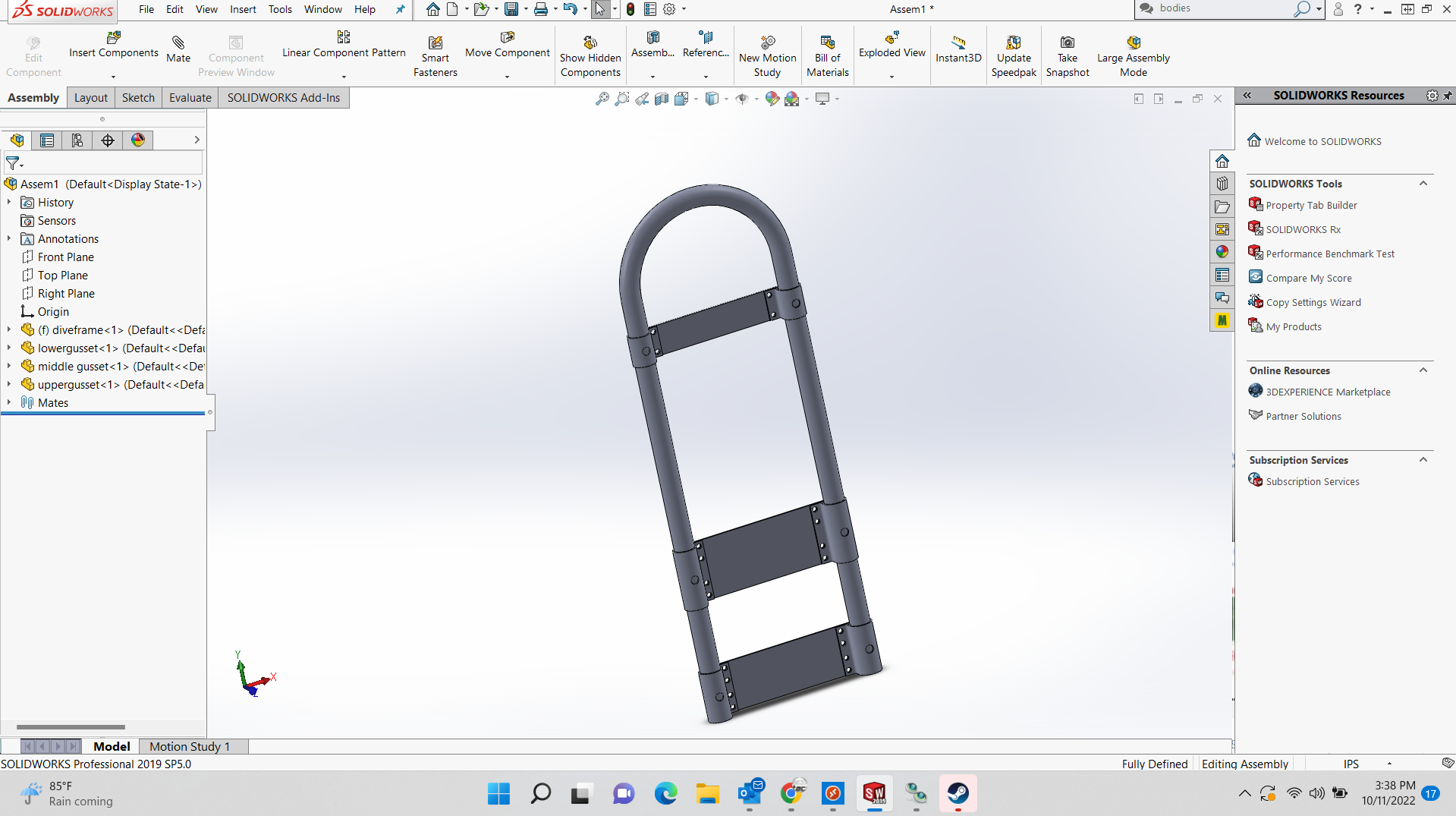Click Update Speedpak tool
This screenshot has width=1456, height=816.
coord(1014,56)
